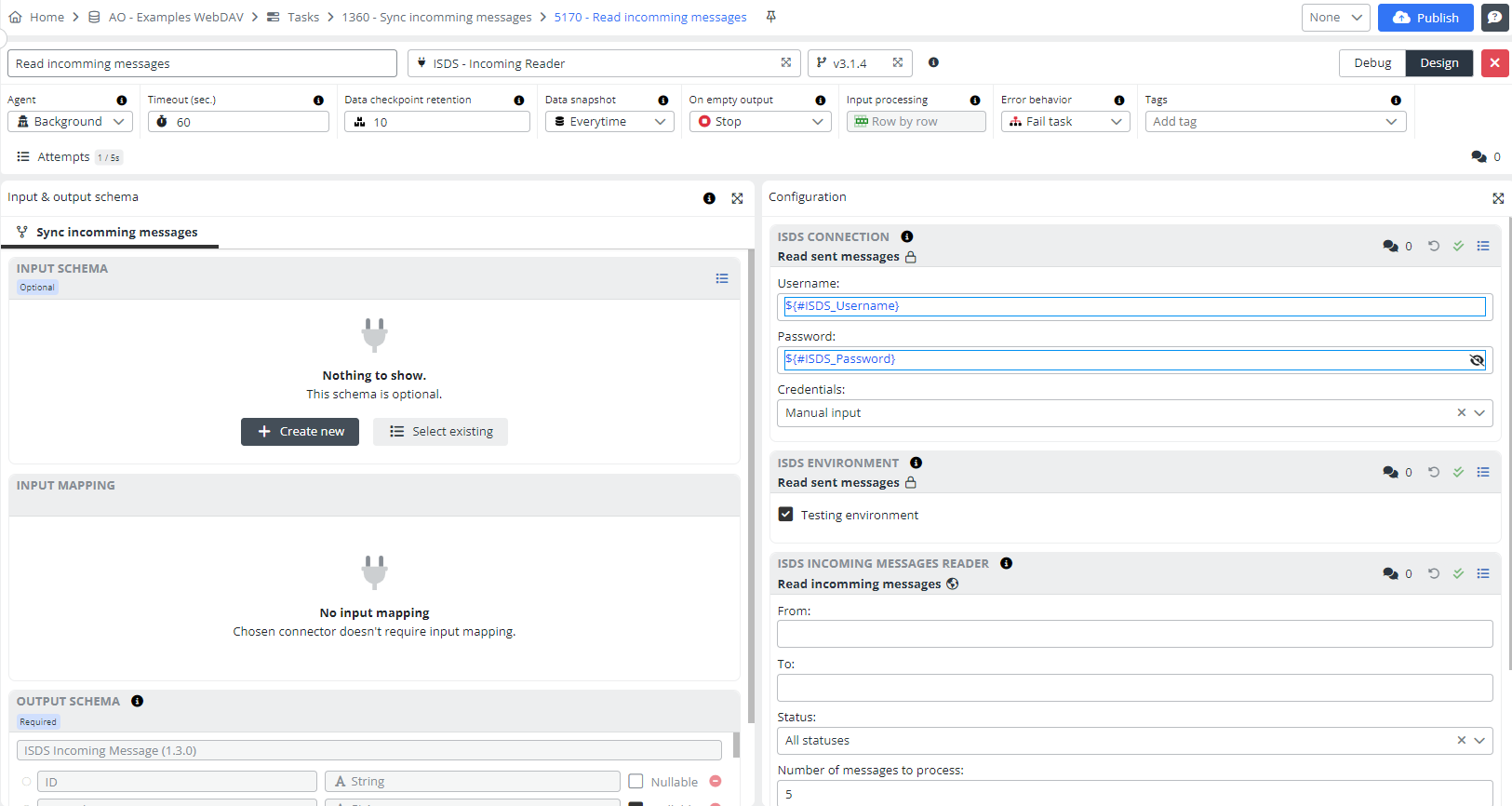The width and height of the screenshot is (1512, 806).
Task: Uncheck the Testing environment checkbox
Action: pos(786,515)
